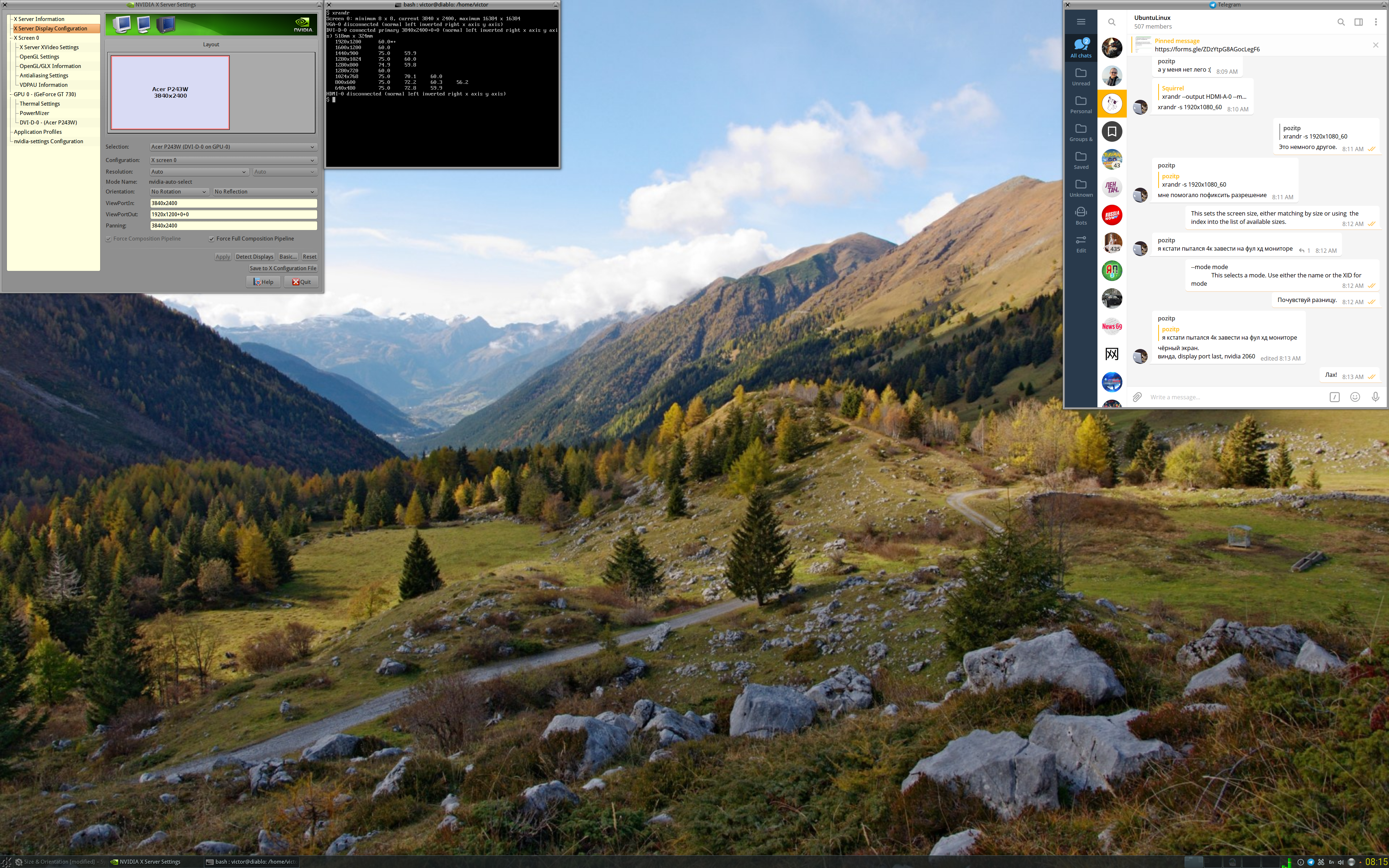Open the bot commands slash icon

click(1334, 397)
